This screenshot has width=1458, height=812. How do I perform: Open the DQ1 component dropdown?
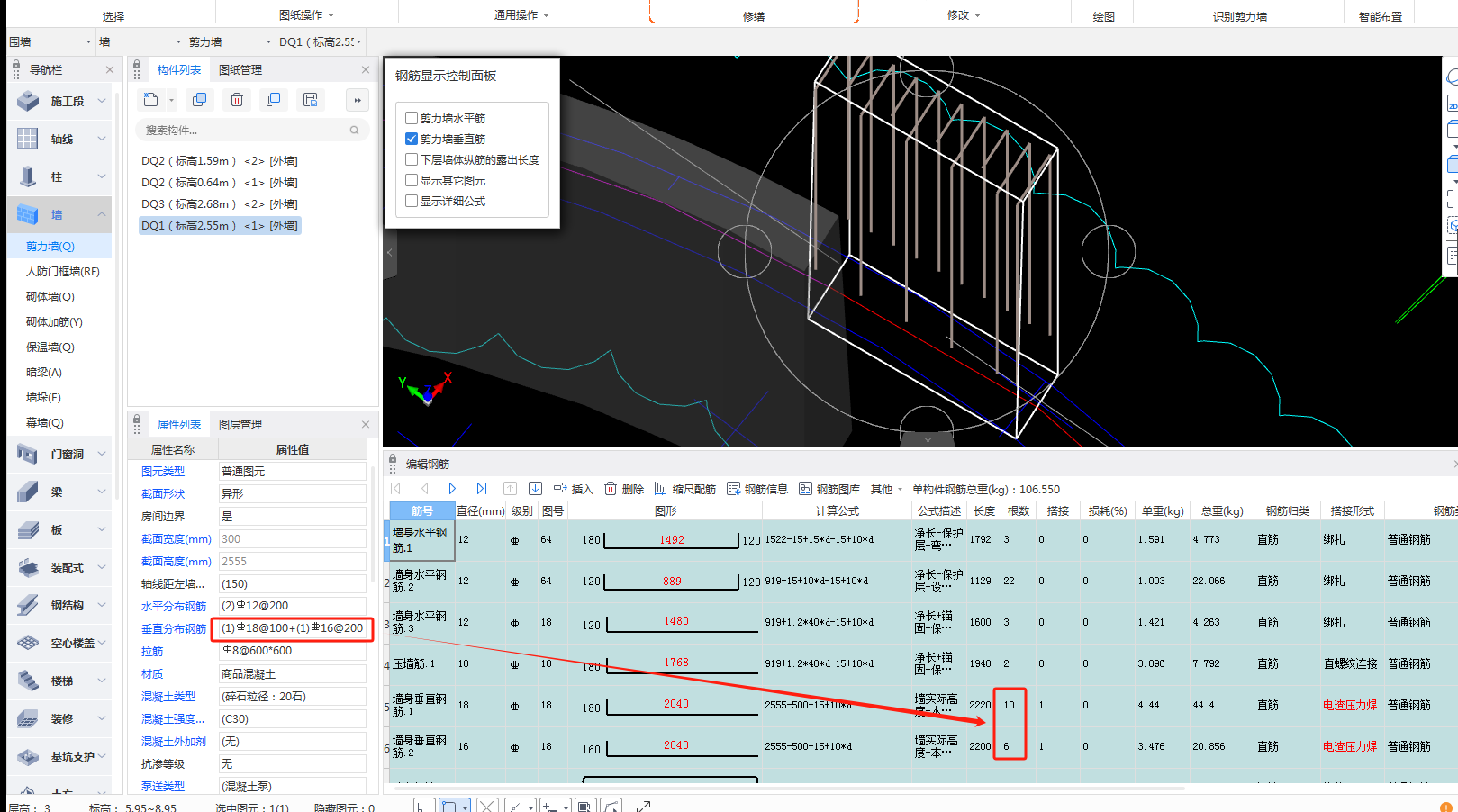point(320,41)
